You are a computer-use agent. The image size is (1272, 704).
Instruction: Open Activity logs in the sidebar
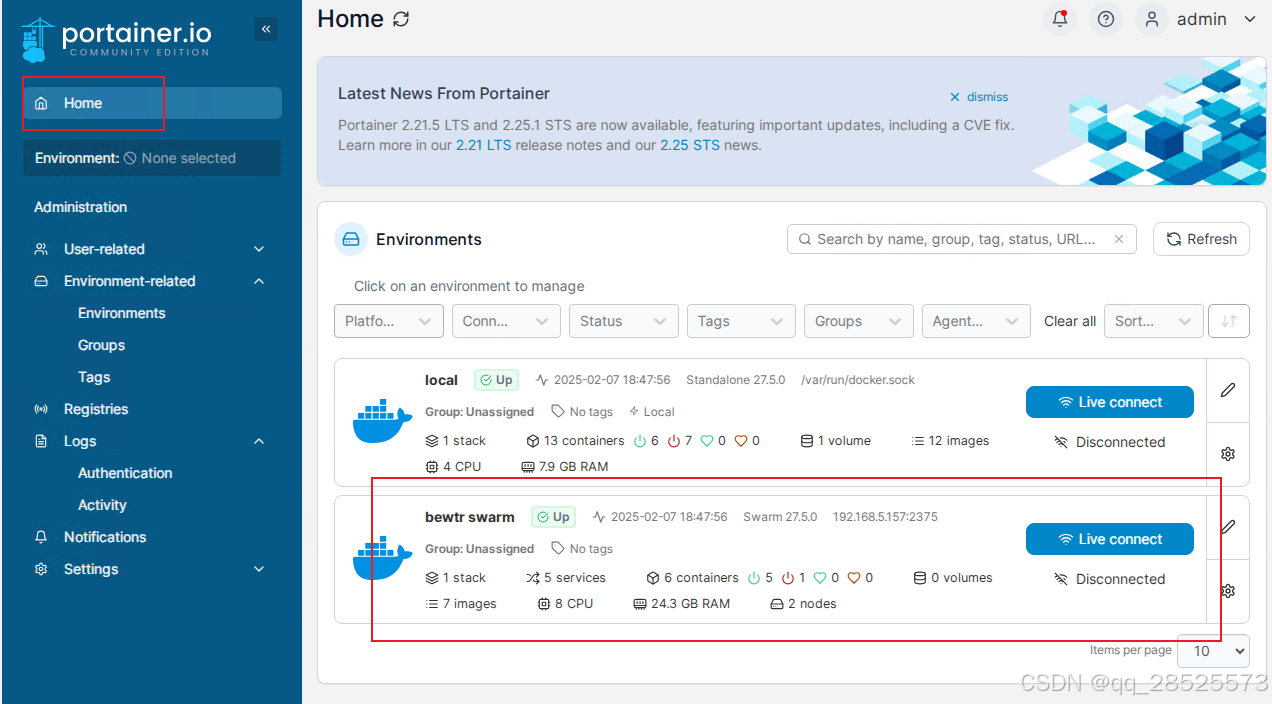click(x=102, y=505)
